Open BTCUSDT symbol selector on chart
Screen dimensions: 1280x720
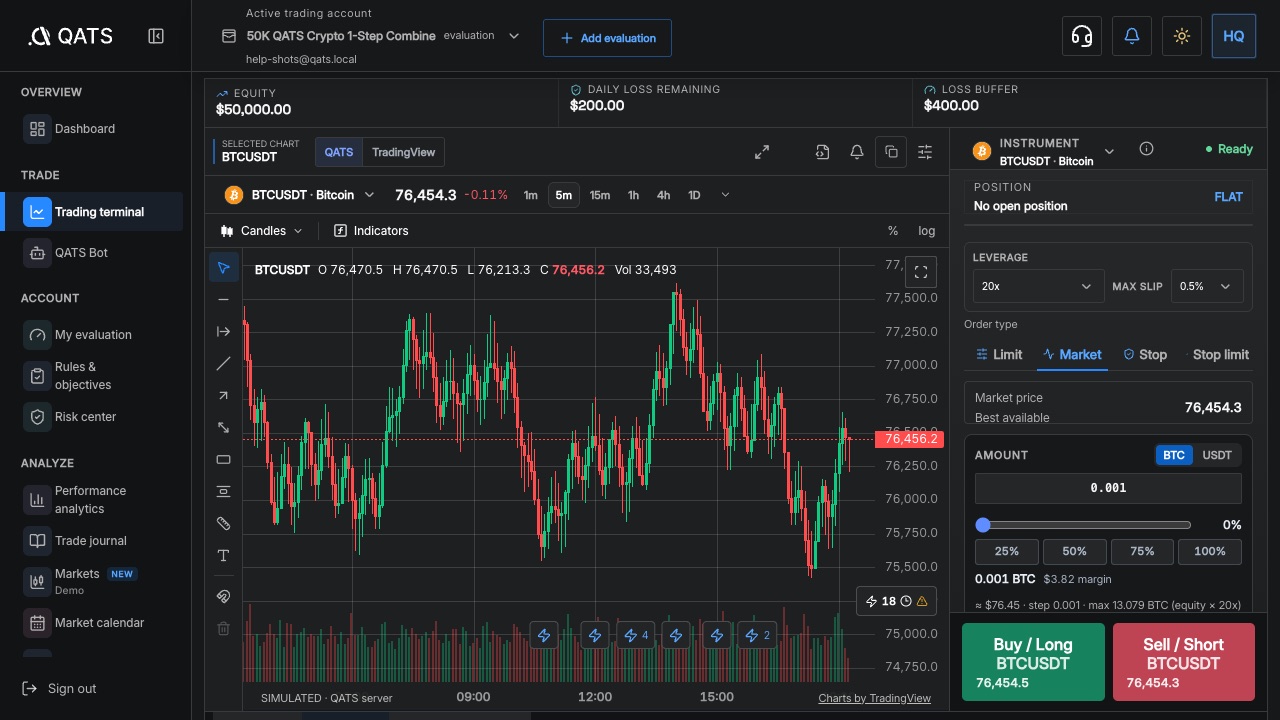(x=300, y=195)
